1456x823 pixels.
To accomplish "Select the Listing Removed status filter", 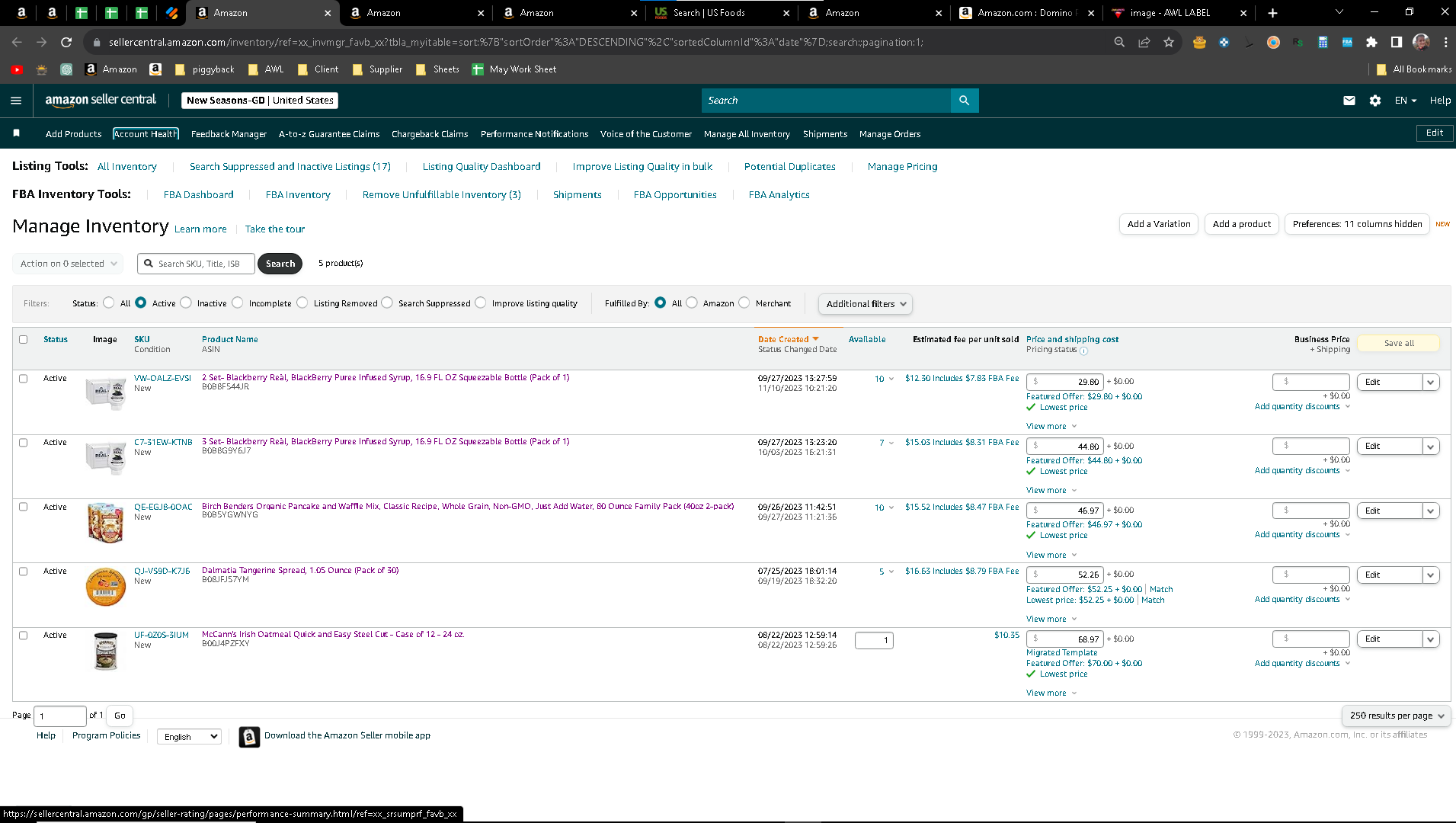I will tap(302, 303).
